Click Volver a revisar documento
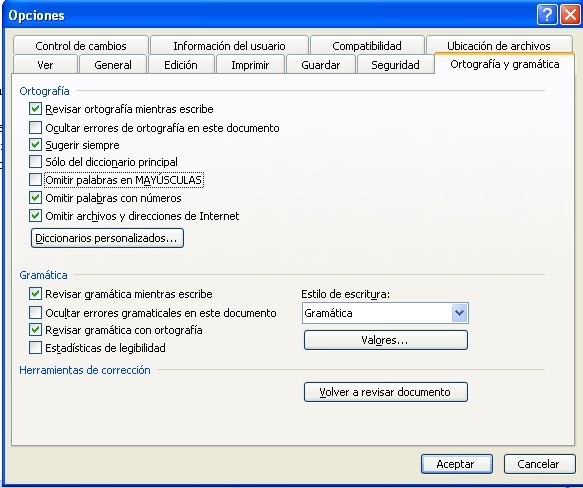The width and height of the screenshot is (583, 488). click(x=386, y=392)
